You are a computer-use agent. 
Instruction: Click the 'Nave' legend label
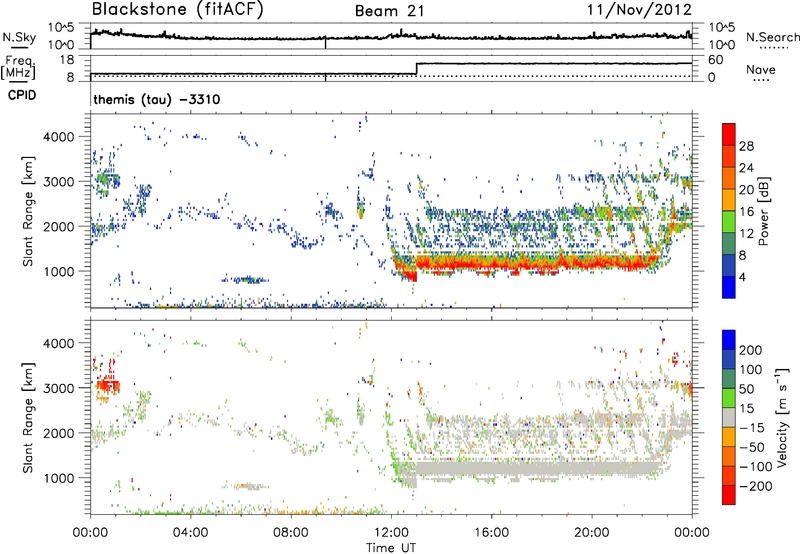[761, 70]
